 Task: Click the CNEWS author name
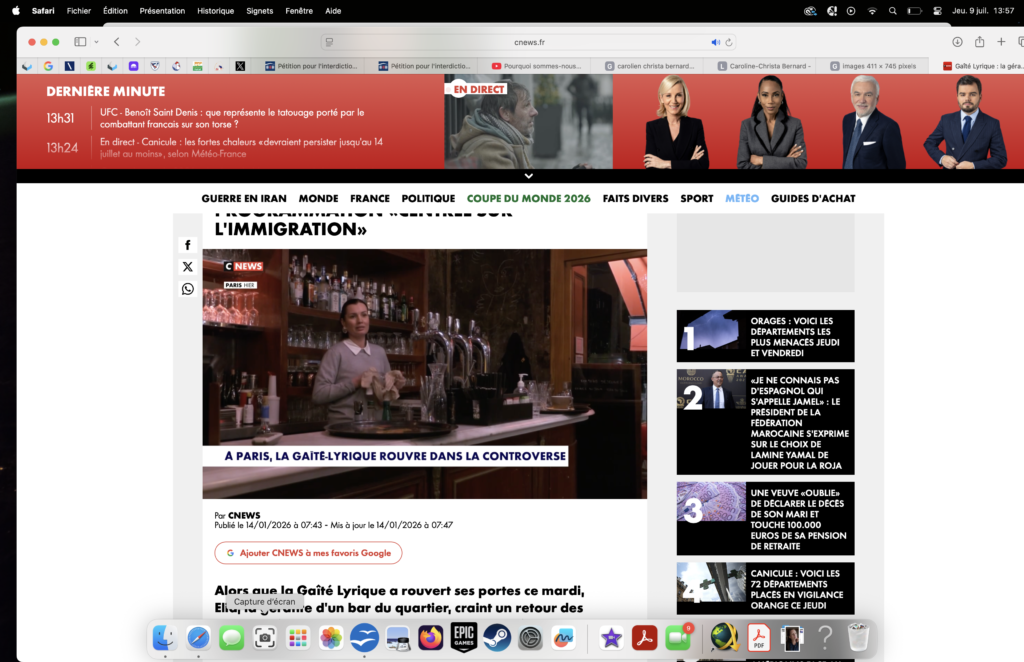point(244,515)
